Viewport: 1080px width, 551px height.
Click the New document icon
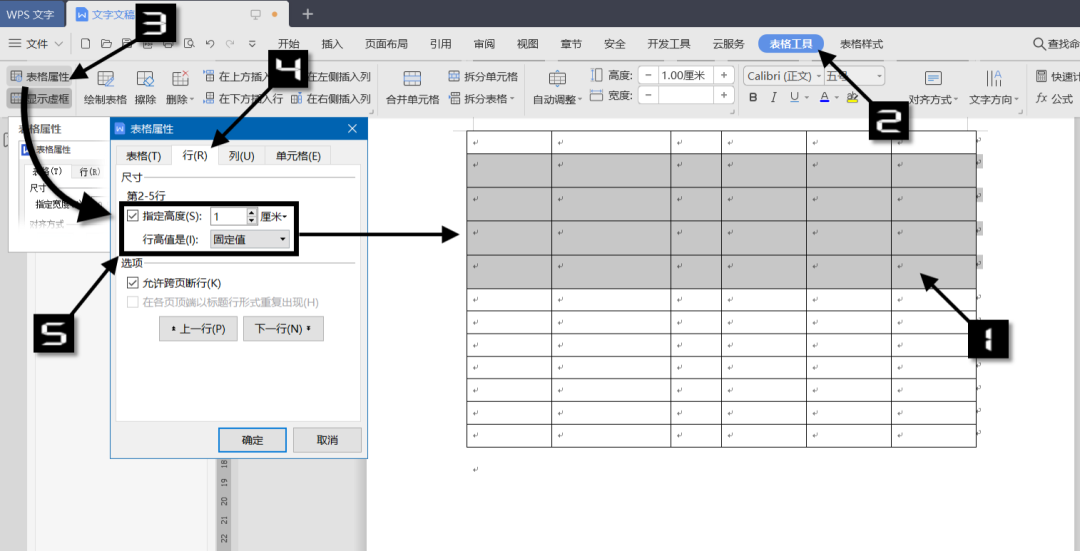point(85,43)
